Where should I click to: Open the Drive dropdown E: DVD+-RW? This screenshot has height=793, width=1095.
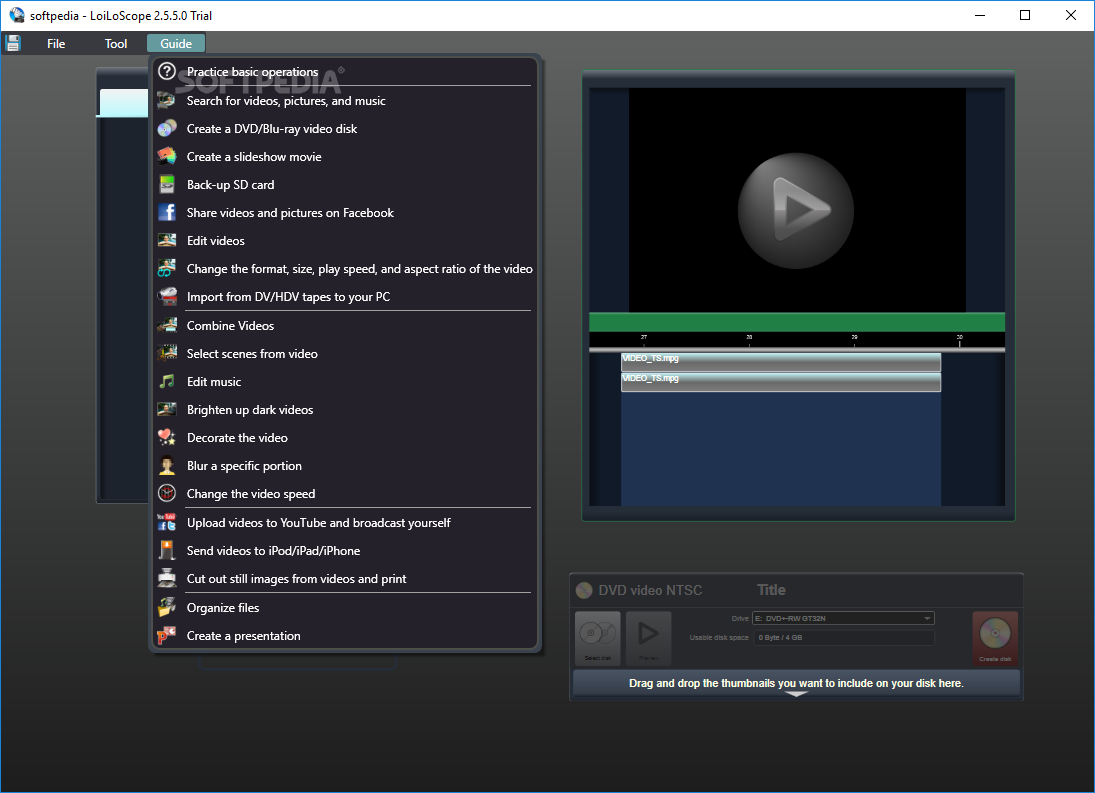[843, 618]
